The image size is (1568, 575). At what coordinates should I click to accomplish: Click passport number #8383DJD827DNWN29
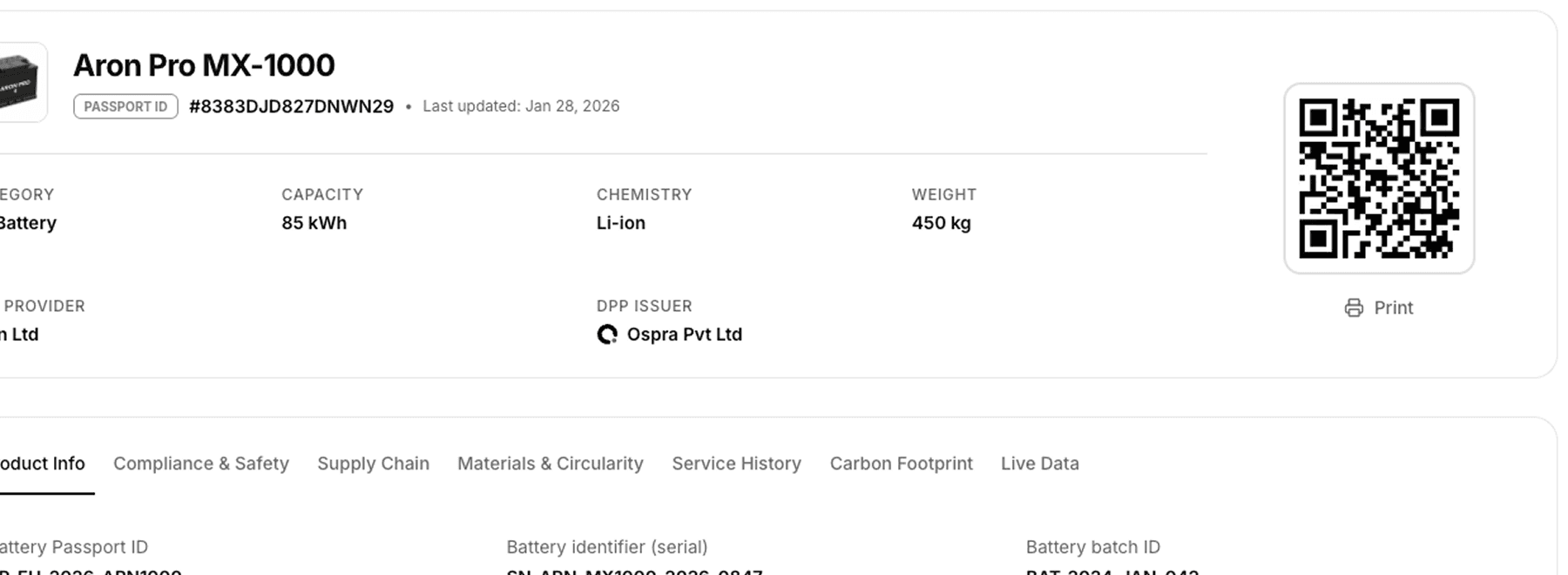[x=291, y=106]
